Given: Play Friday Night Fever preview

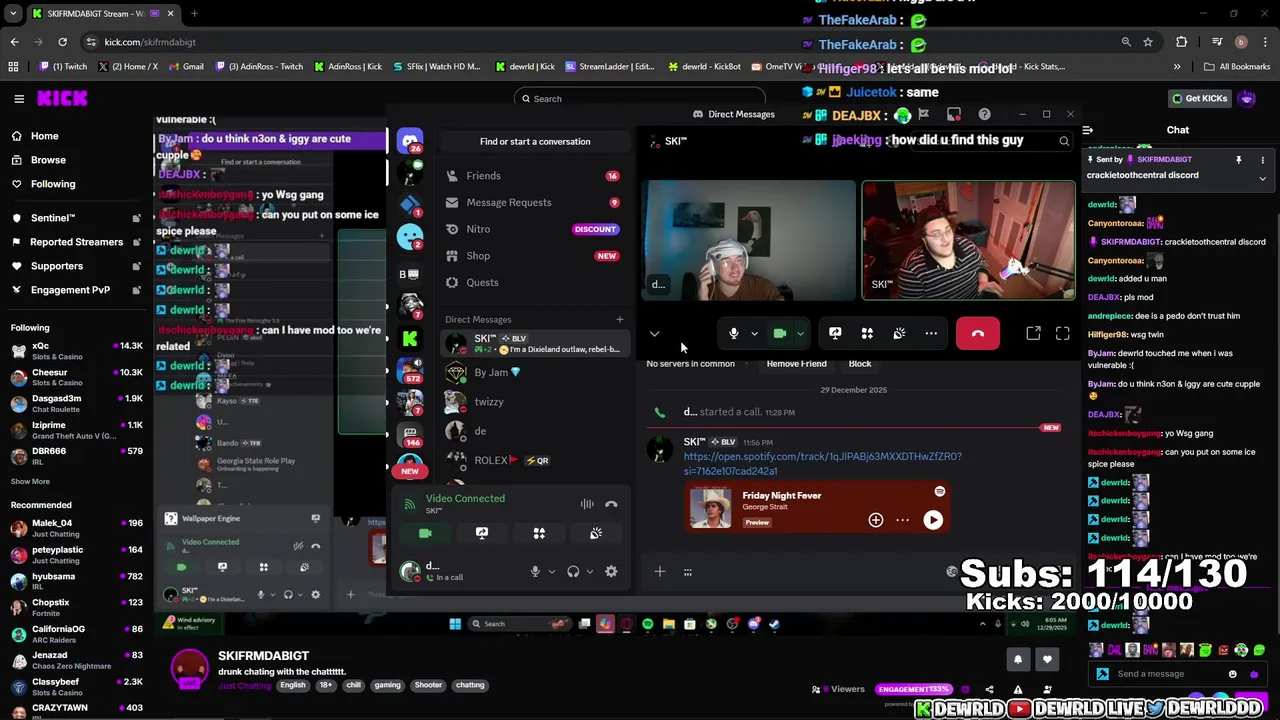Looking at the screenshot, I should coord(933,520).
